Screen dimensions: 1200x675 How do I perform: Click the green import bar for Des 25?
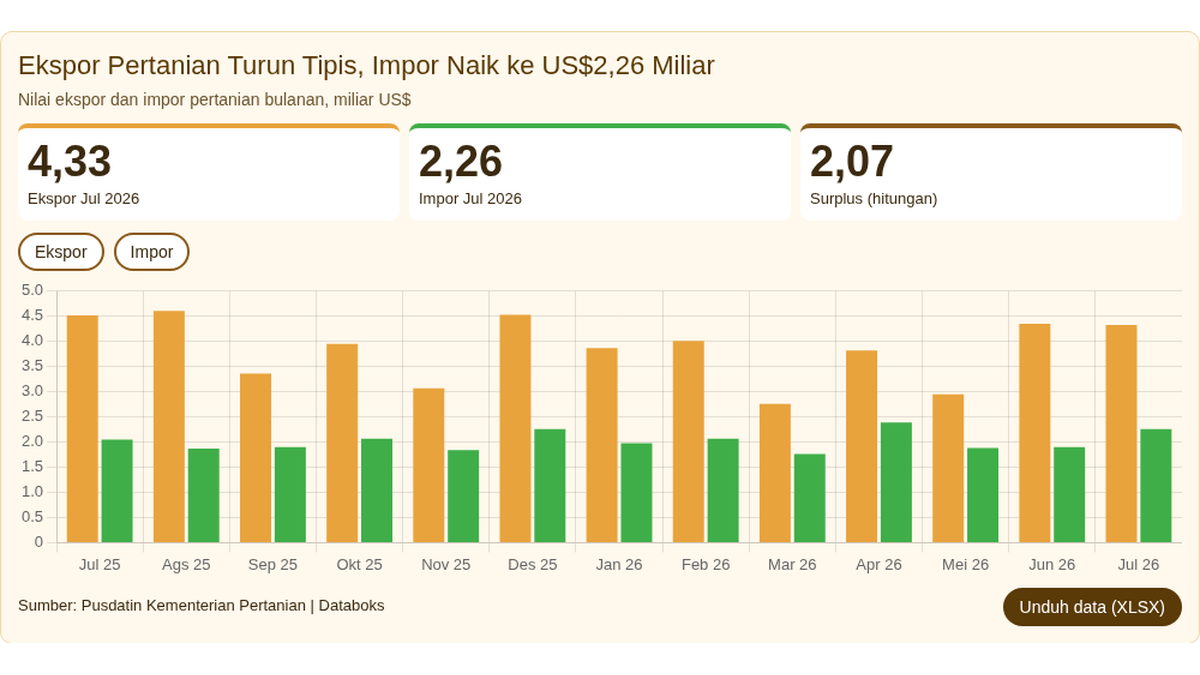tap(550, 486)
